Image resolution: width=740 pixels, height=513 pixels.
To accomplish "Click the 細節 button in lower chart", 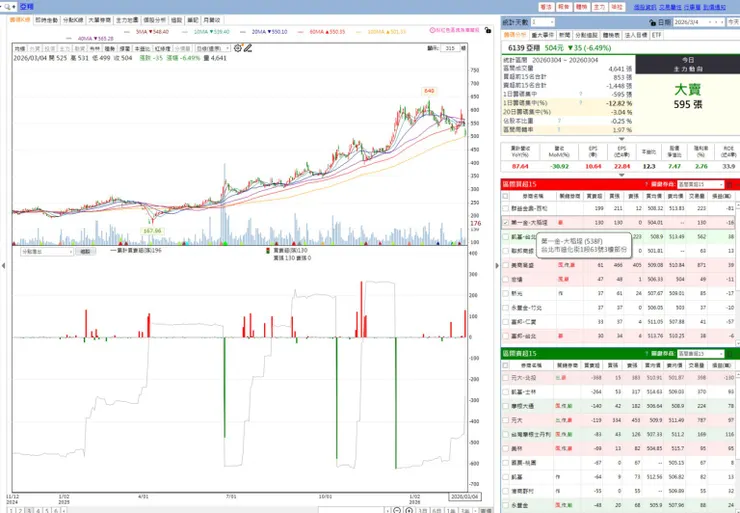I will [x=85, y=252].
